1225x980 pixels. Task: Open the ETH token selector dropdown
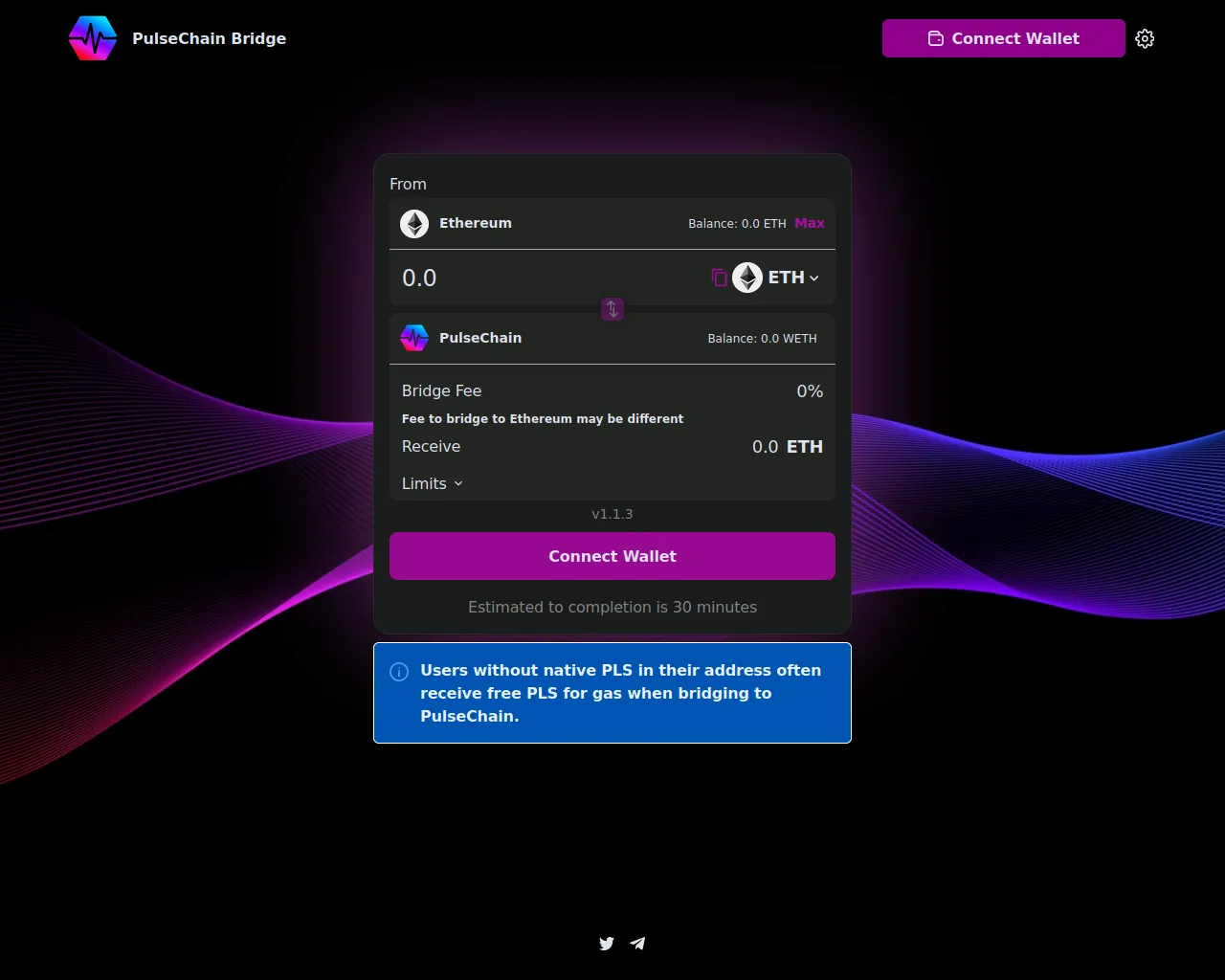[793, 278]
